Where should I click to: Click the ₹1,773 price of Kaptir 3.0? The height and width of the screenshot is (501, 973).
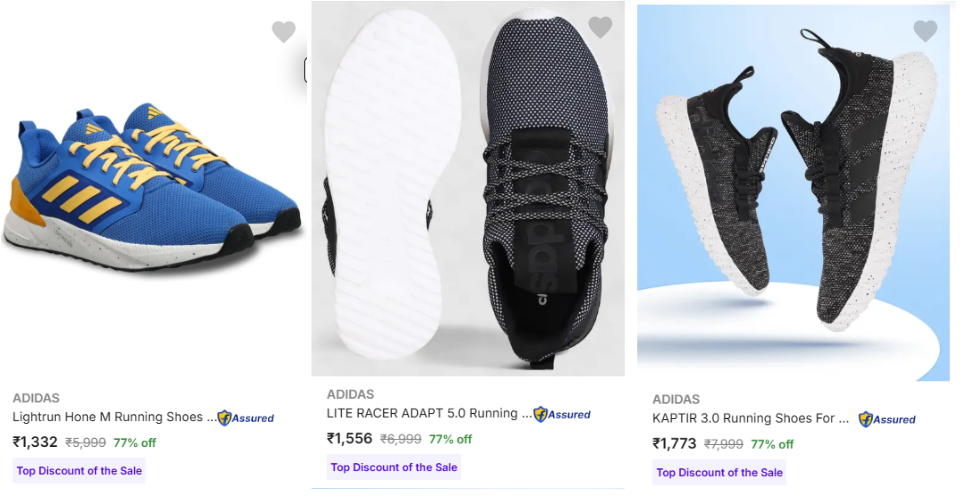[675, 444]
